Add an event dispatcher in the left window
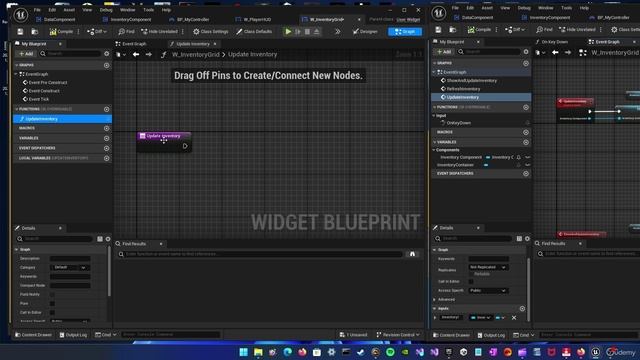 point(107,148)
